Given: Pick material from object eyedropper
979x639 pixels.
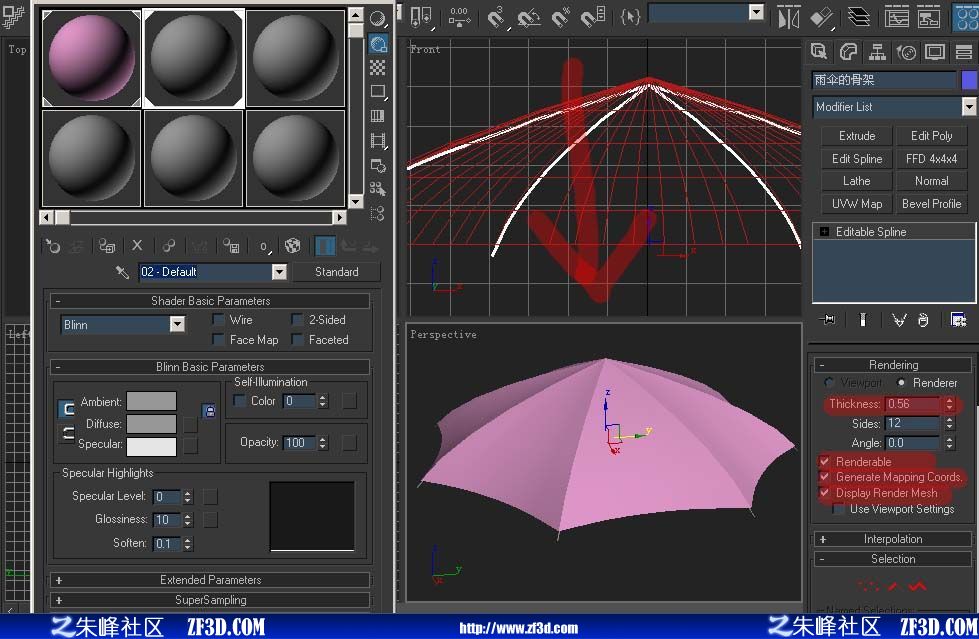Looking at the screenshot, I should [122, 272].
